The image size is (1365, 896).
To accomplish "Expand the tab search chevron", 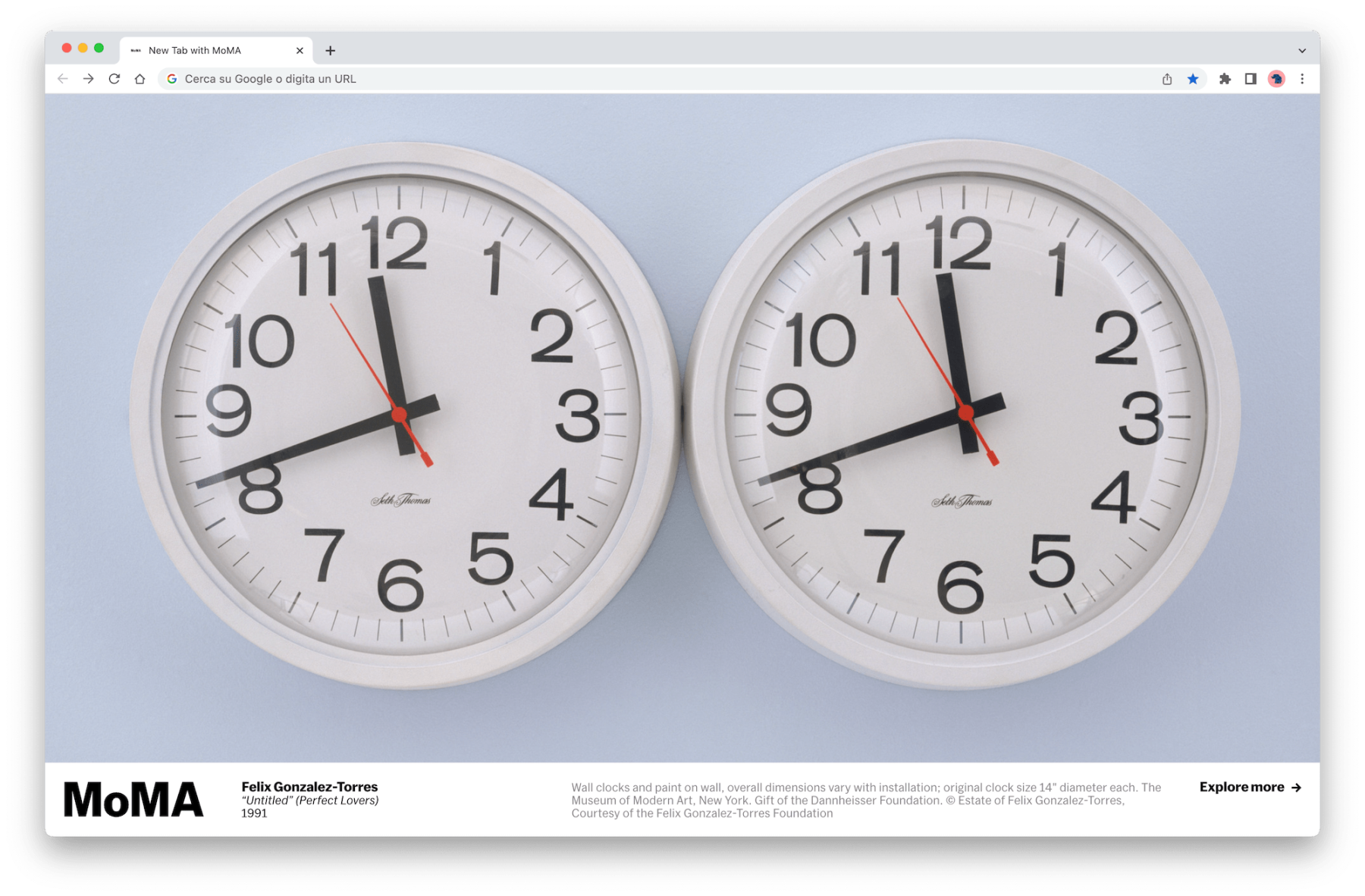I will coord(1302,51).
